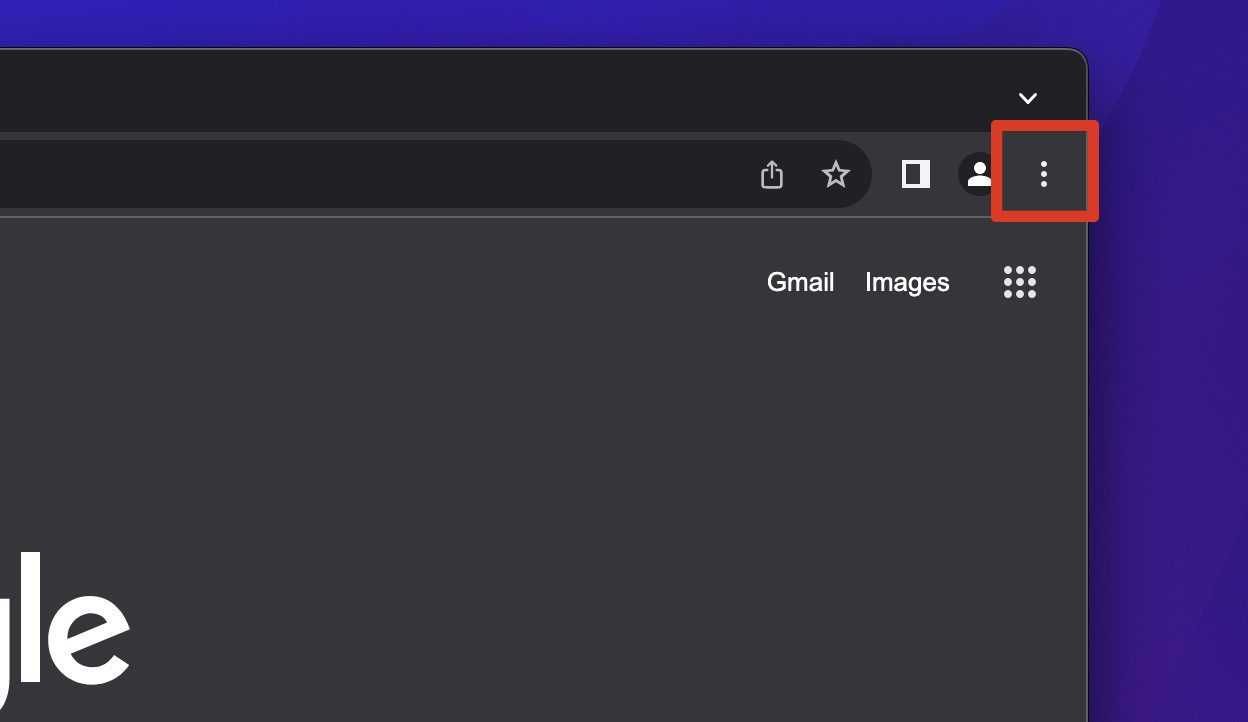Click blank page area below the Images link

click(x=907, y=400)
